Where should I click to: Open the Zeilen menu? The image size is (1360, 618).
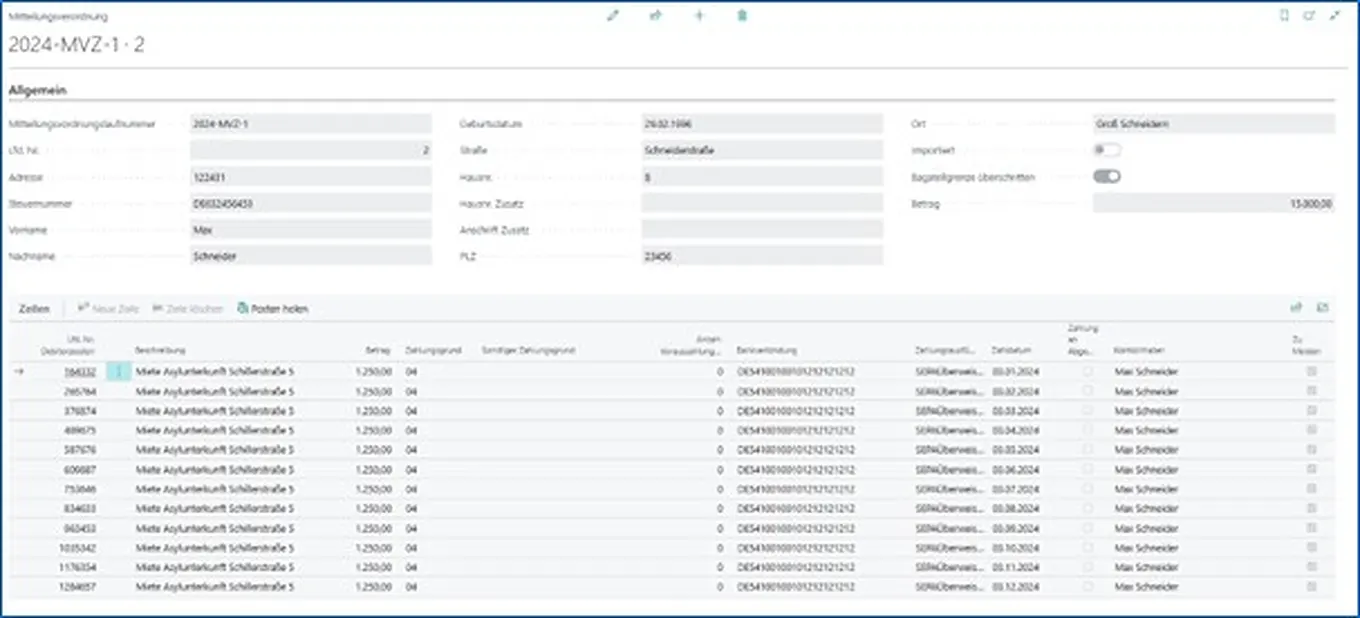34,309
